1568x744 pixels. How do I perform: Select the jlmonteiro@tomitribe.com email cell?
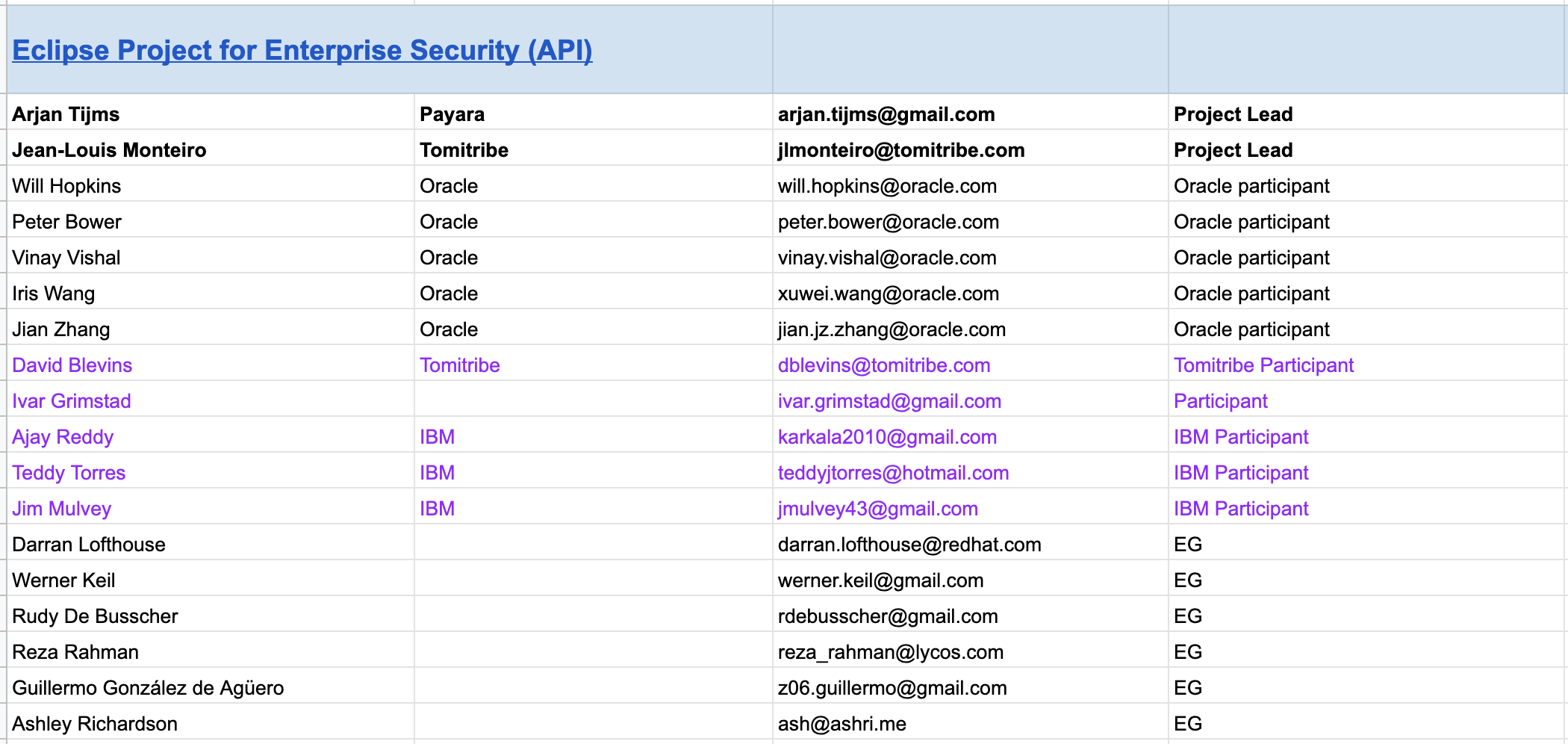pyautogui.click(x=900, y=150)
